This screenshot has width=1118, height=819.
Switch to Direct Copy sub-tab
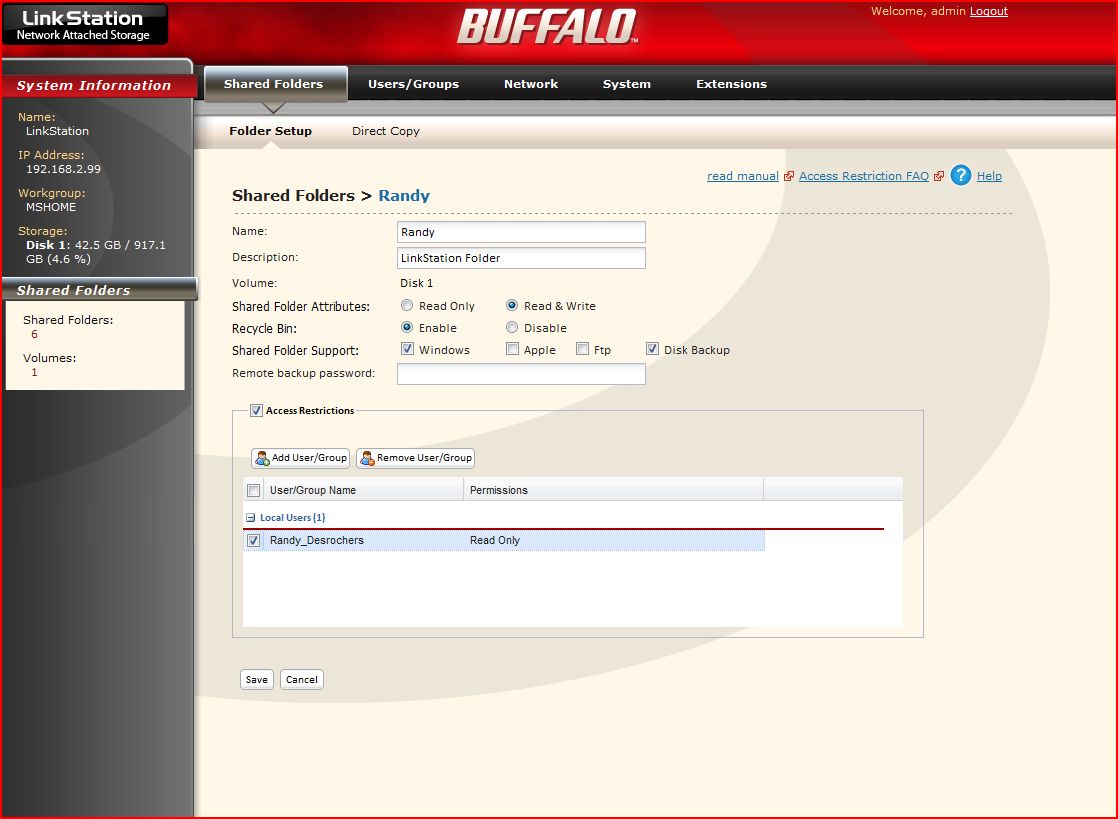coord(386,131)
